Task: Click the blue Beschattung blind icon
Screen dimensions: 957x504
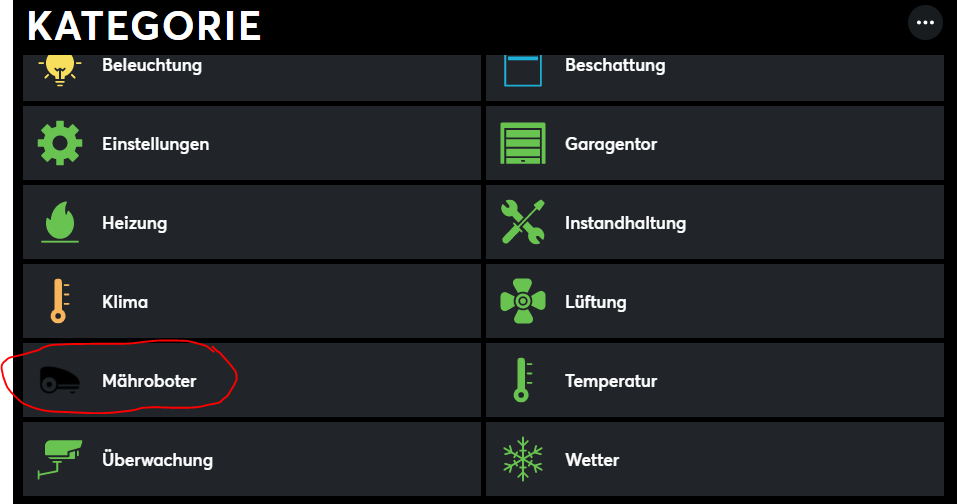Action: pyautogui.click(x=522, y=68)
